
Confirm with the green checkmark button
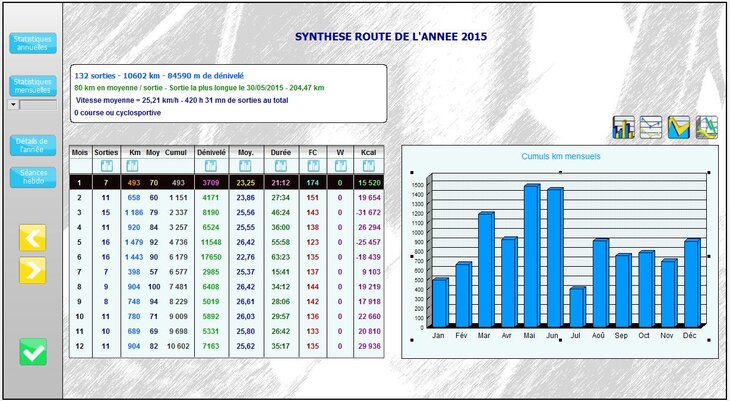point(33,352)
